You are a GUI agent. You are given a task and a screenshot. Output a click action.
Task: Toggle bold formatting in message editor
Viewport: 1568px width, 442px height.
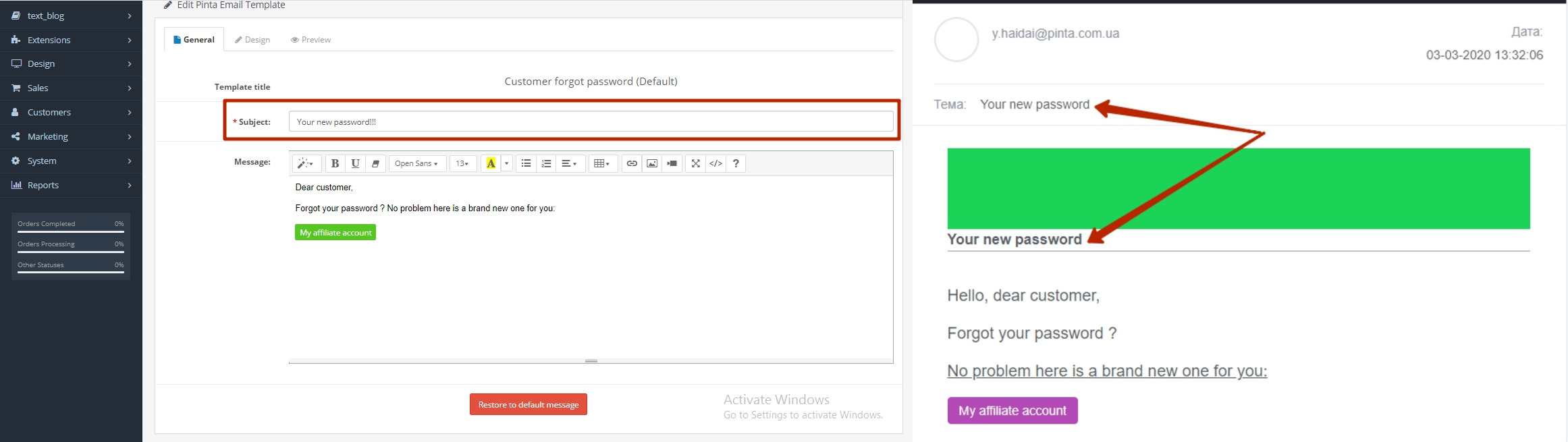tap(335, 163)
